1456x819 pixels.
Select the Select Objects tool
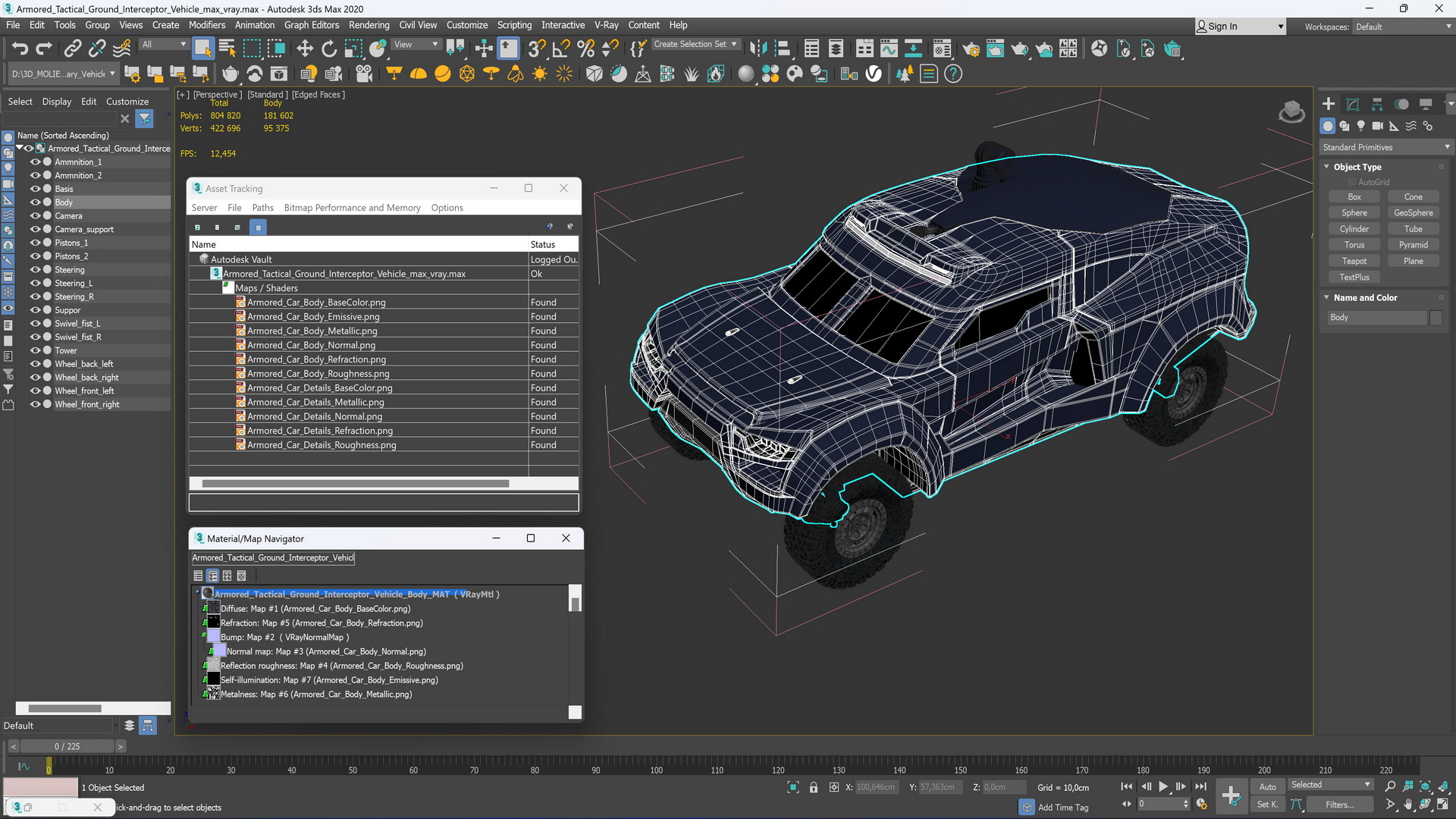[x=204, y=49]
